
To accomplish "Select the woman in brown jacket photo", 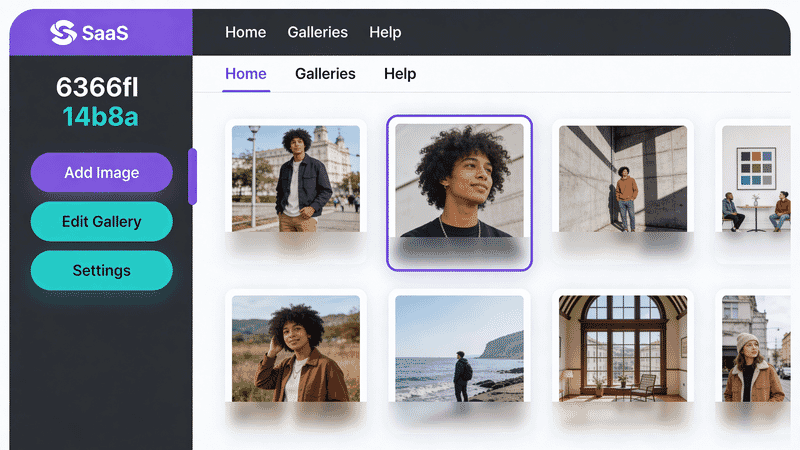I will [x=296, y=348].
